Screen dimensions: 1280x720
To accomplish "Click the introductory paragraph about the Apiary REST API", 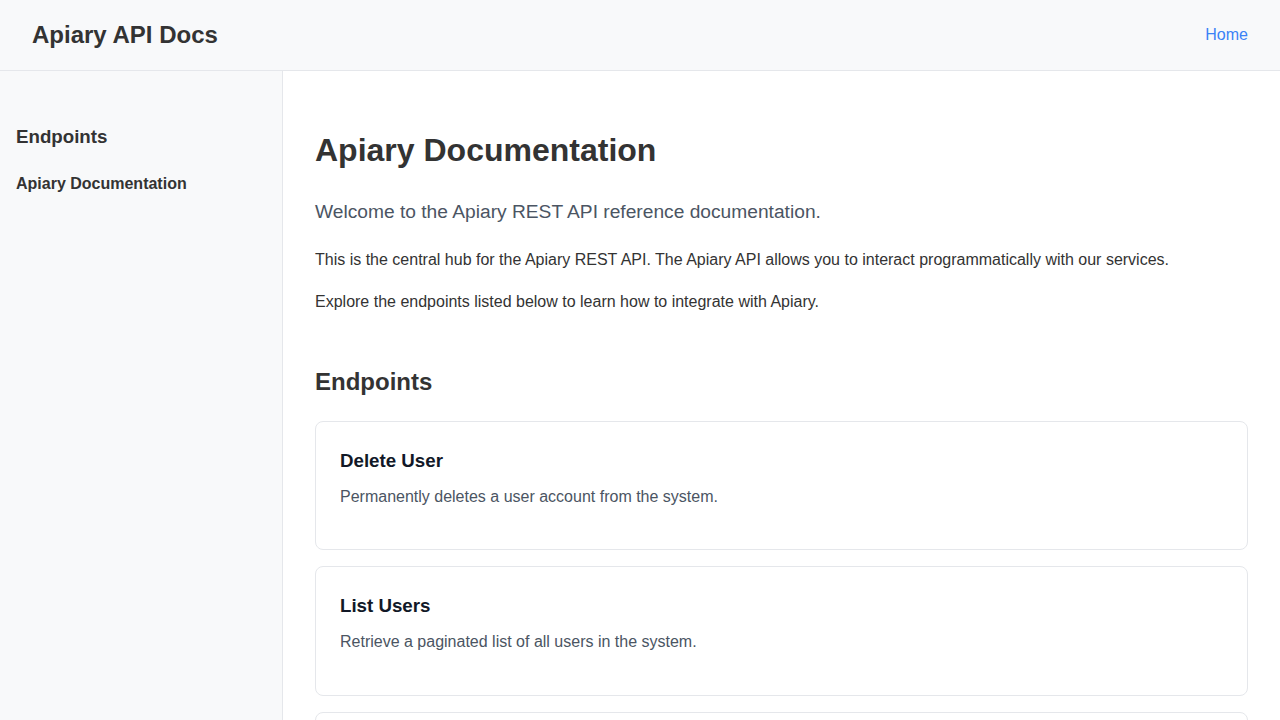I will [741, 259].
